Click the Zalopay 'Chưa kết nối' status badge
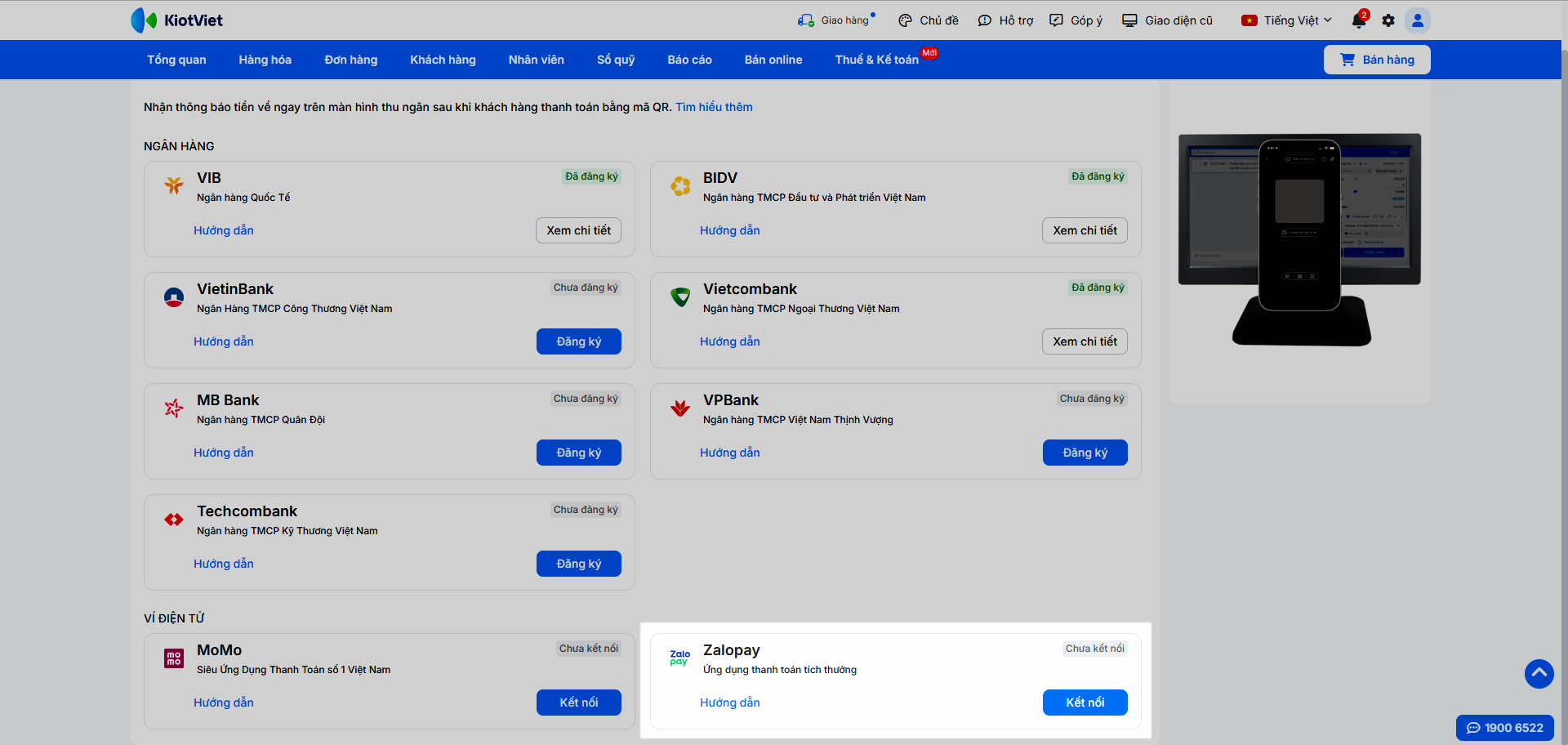 [1095, 649]
